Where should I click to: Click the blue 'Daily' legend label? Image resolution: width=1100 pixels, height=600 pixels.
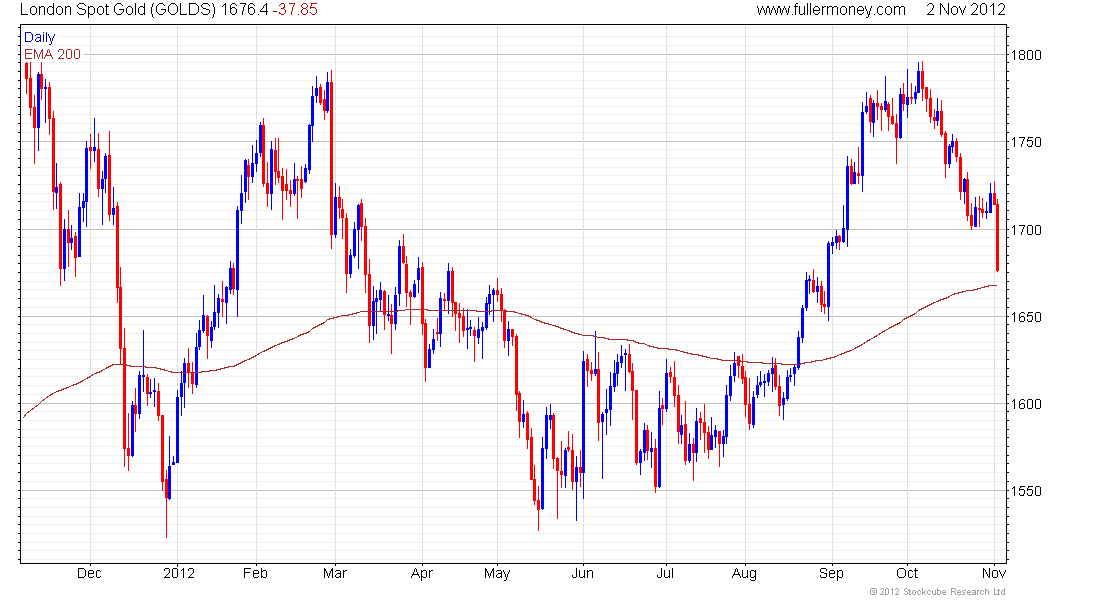pyautogui.click(x=39, y=37)
